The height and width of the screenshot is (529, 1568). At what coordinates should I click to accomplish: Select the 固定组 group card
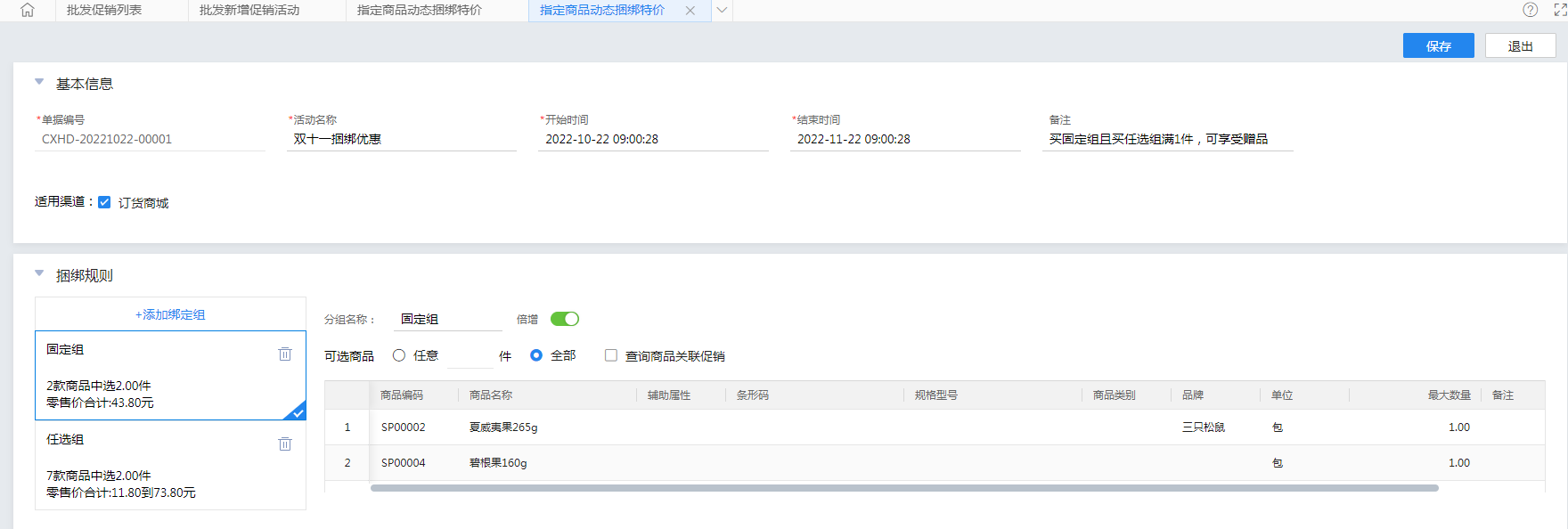point(170,376)
